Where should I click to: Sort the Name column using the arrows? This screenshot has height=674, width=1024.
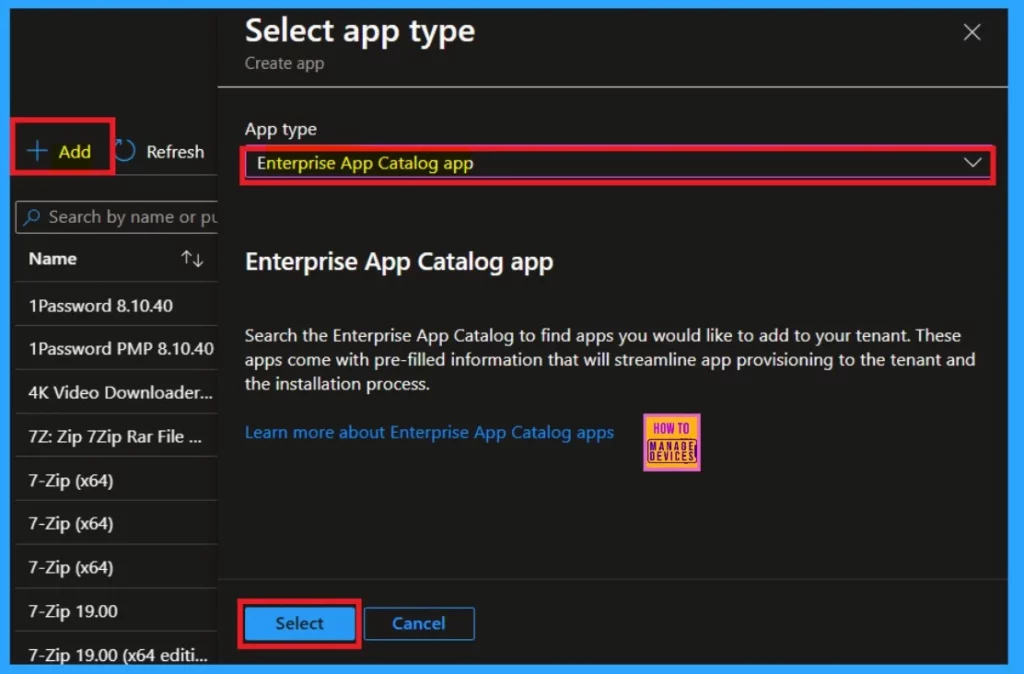coord(192,259)
